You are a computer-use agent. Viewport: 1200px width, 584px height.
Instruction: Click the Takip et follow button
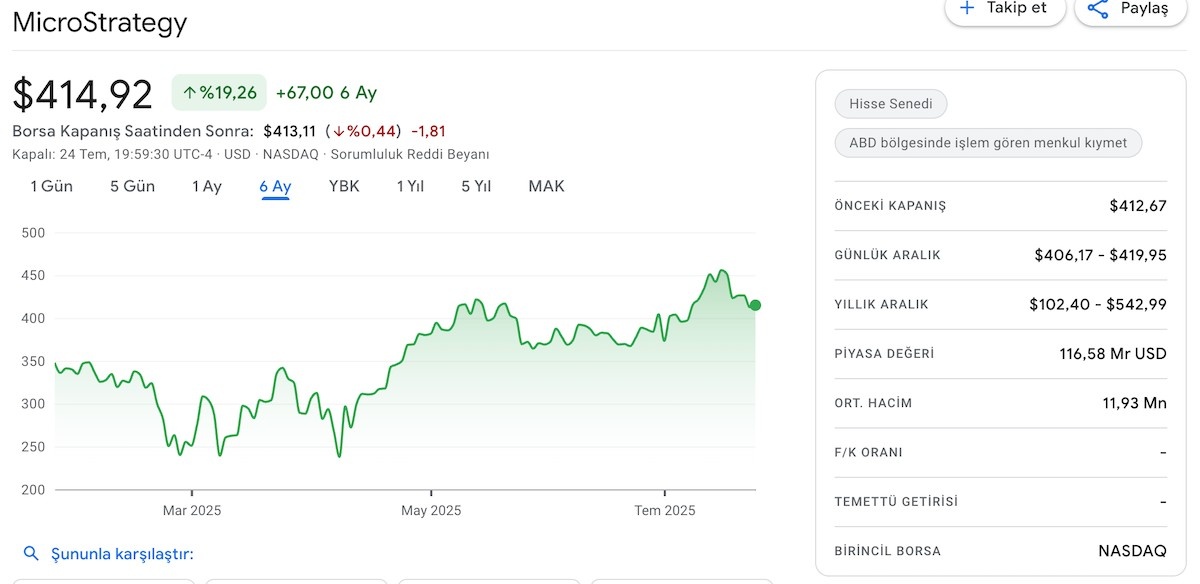pyautogui.click(x=1005, y=8)
